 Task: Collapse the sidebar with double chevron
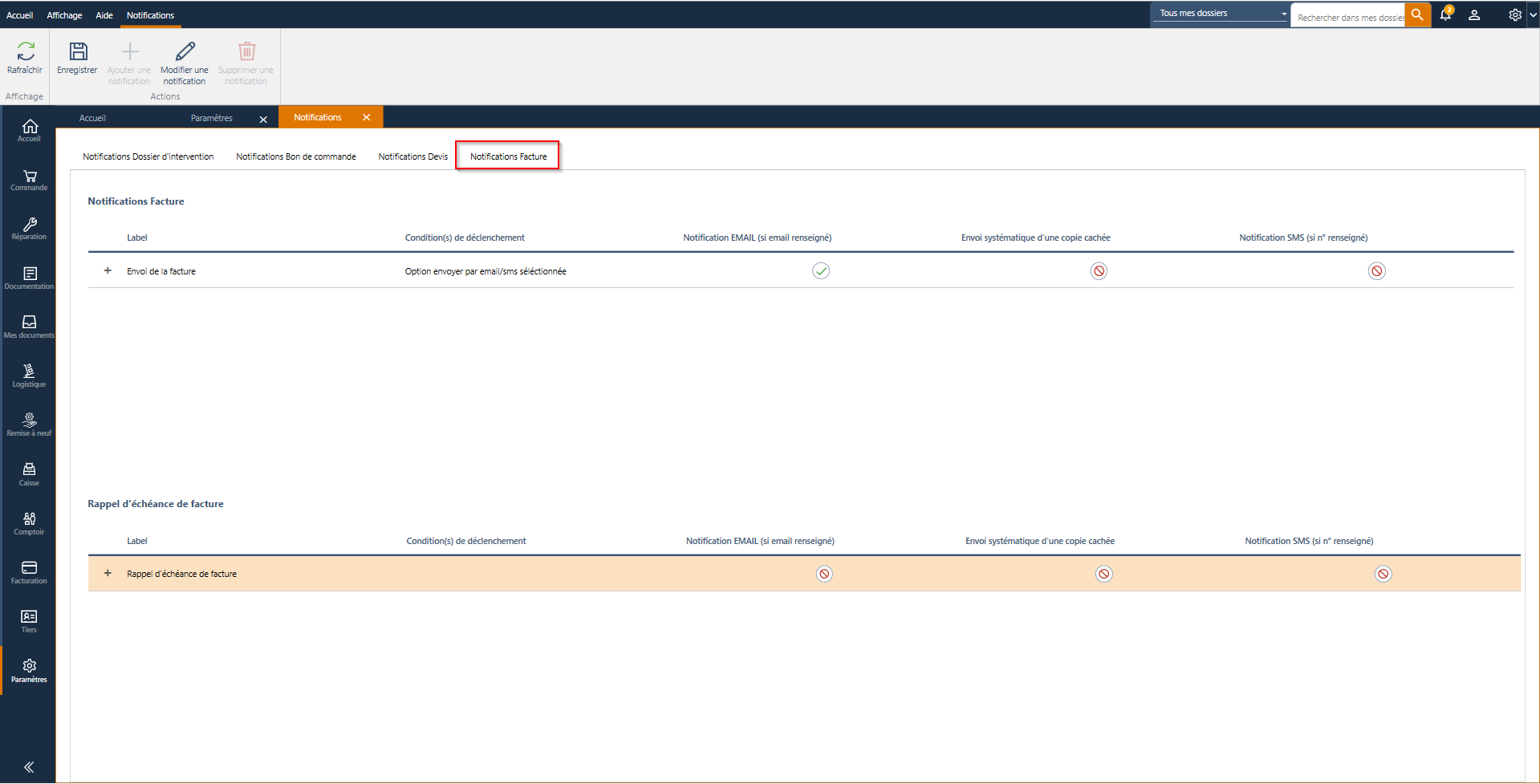tap(29, 767)
